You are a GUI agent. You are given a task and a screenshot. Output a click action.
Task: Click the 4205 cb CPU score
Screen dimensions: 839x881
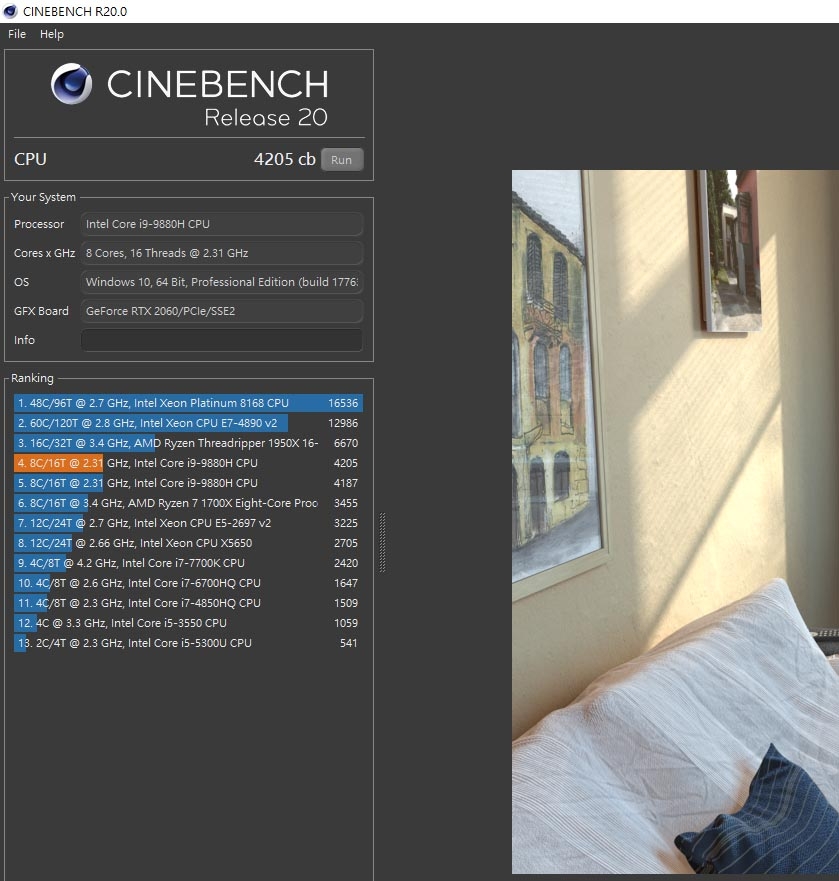(x=284, y=160)
